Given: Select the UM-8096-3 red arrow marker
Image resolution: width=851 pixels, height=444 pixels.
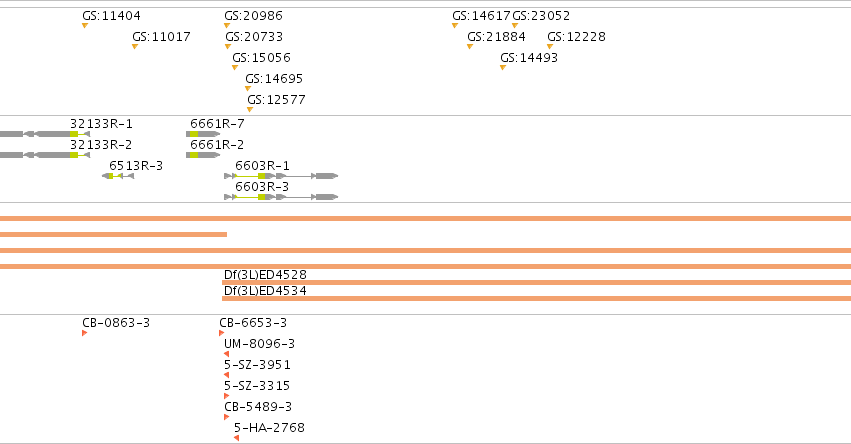Looking at the screenshot, I should click(226, 354).
